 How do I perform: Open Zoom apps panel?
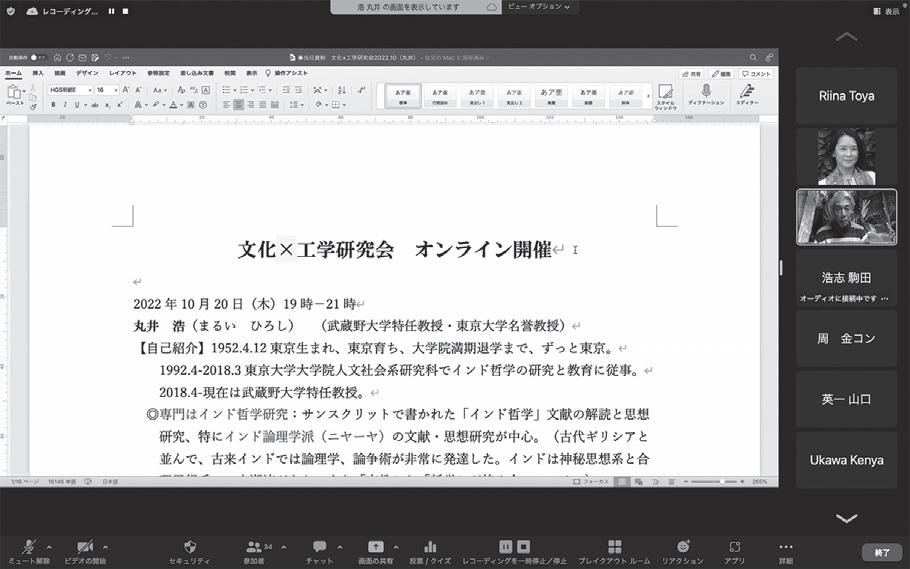(x=734, y=551)
